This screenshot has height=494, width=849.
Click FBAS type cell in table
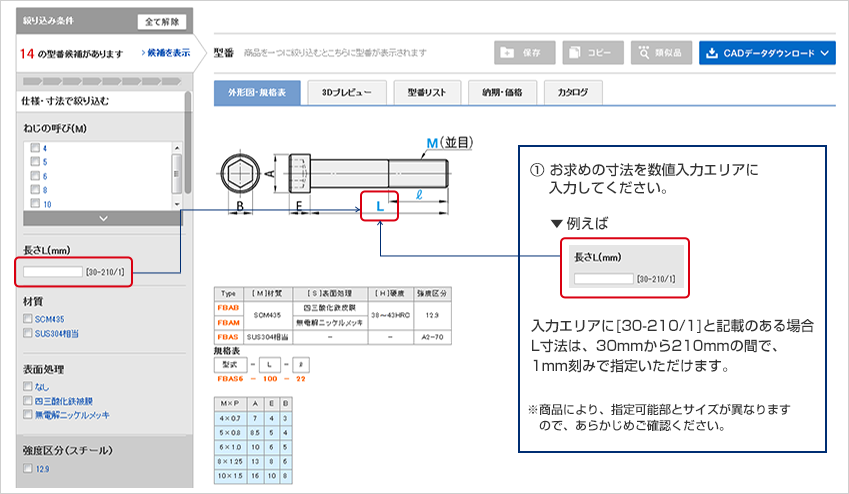tap(228, 337)
